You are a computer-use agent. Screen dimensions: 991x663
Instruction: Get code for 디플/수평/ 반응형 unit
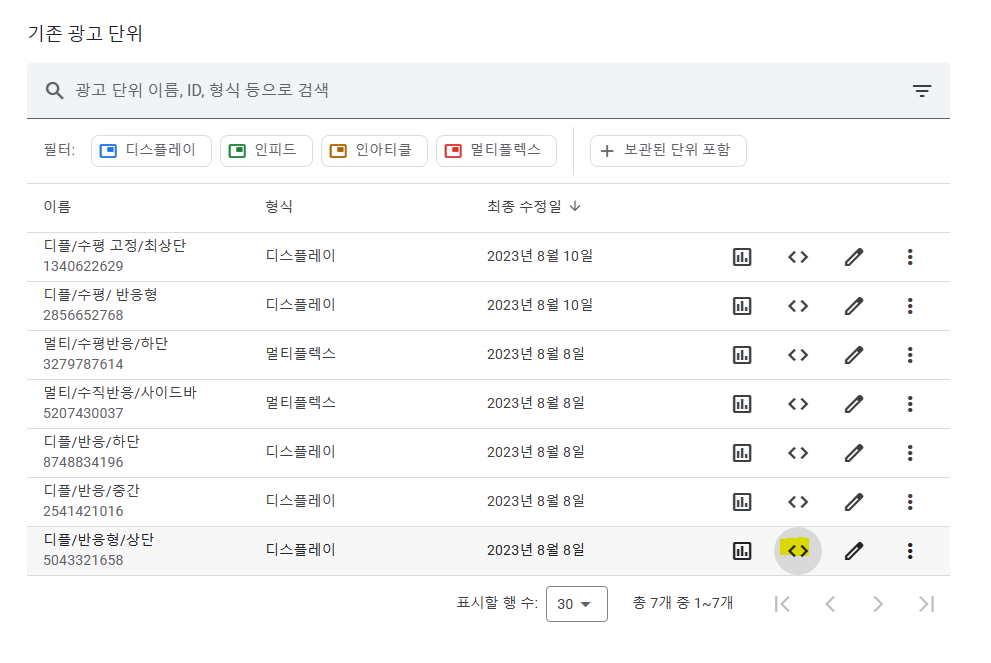798,306
